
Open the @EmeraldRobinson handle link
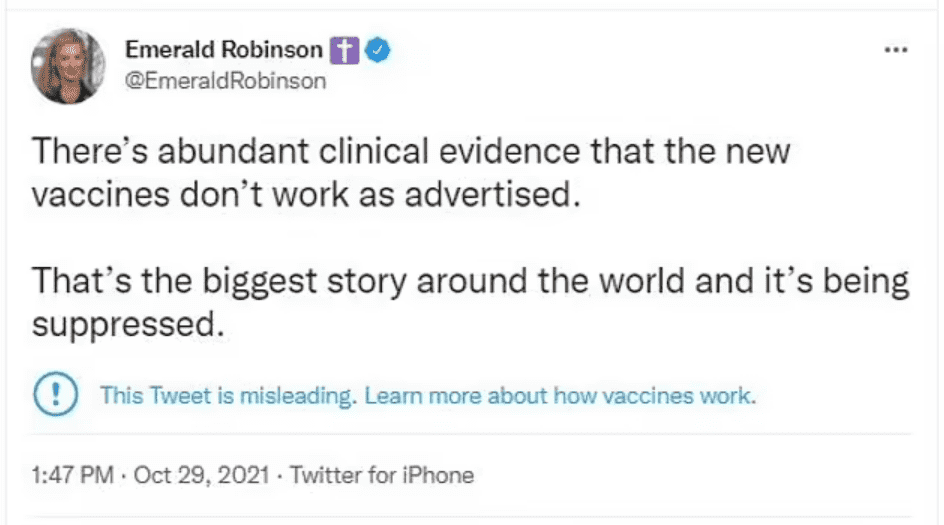[225, 81]
